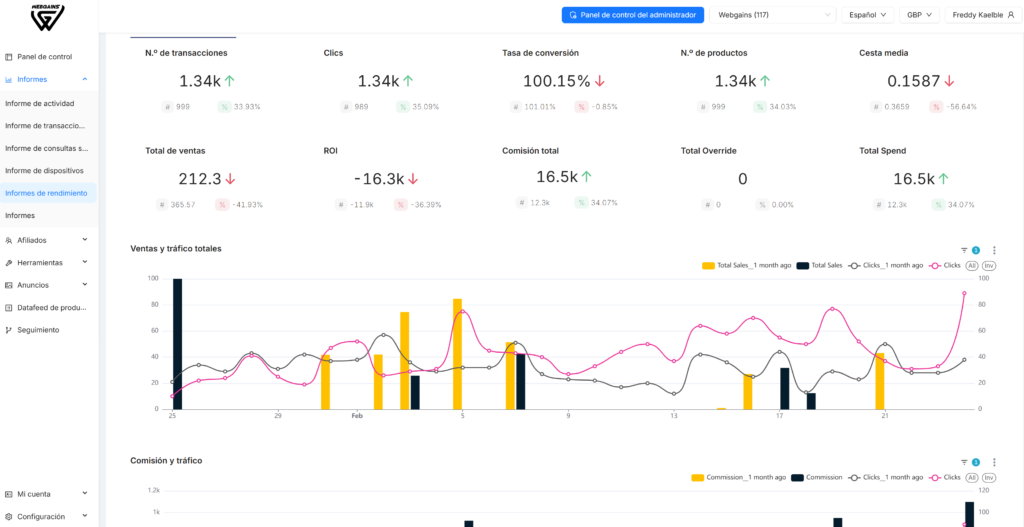Image resolution: width=1024 pixels, height=527 pixels.
Task: Select Informe de dispositivos in sidebar
Action: pos(44,170)
